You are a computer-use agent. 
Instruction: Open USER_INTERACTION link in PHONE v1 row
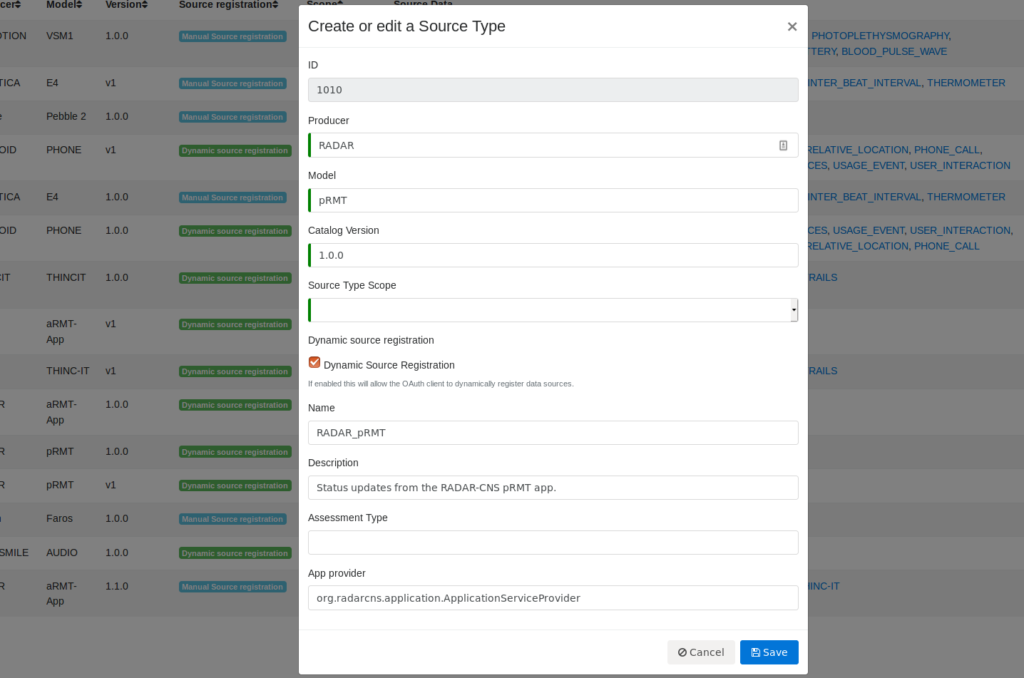[x=959, y=165]
